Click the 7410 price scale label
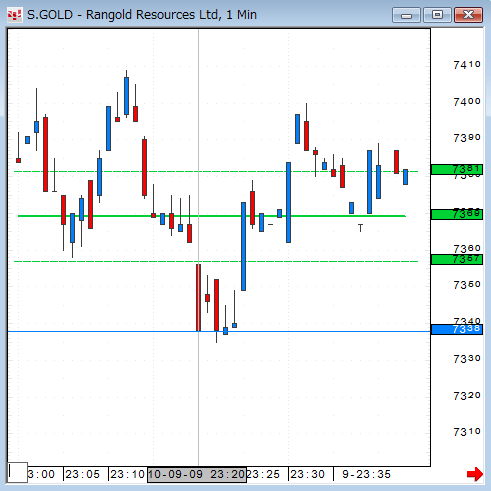The height and width of the screenshot is (491, 491). 467,65
